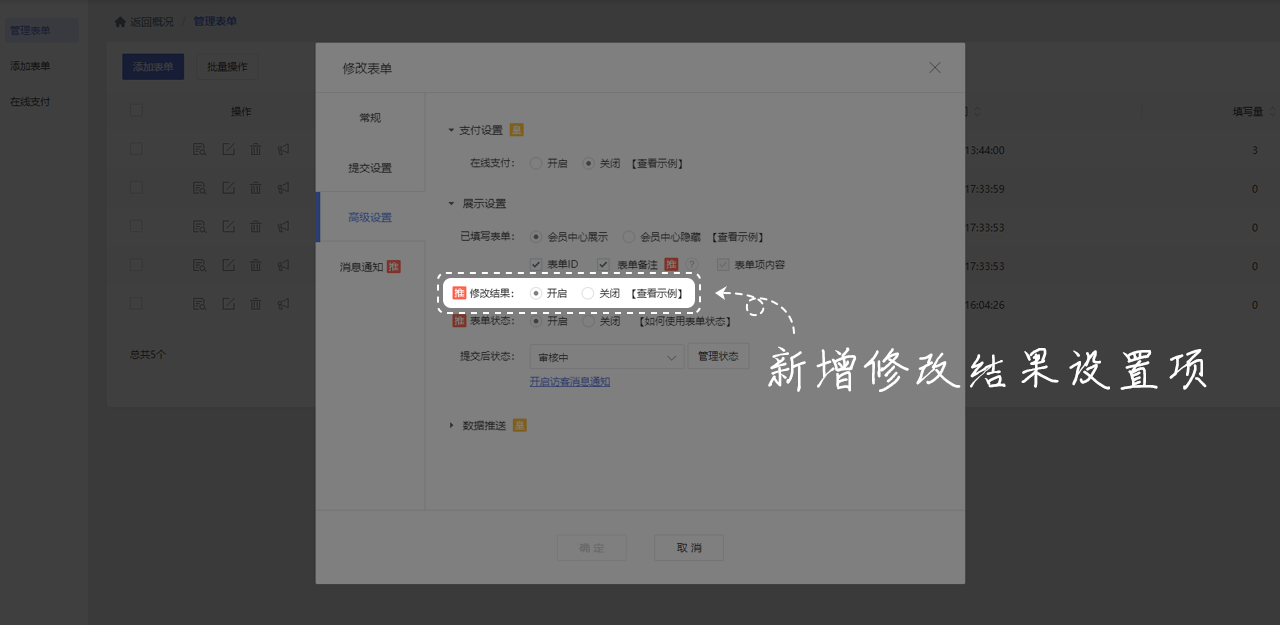The width and height of the screenshot is (1280, 625).
Task: Sort by 填写量 using its sort arrows
Action: coord(1272,111)
